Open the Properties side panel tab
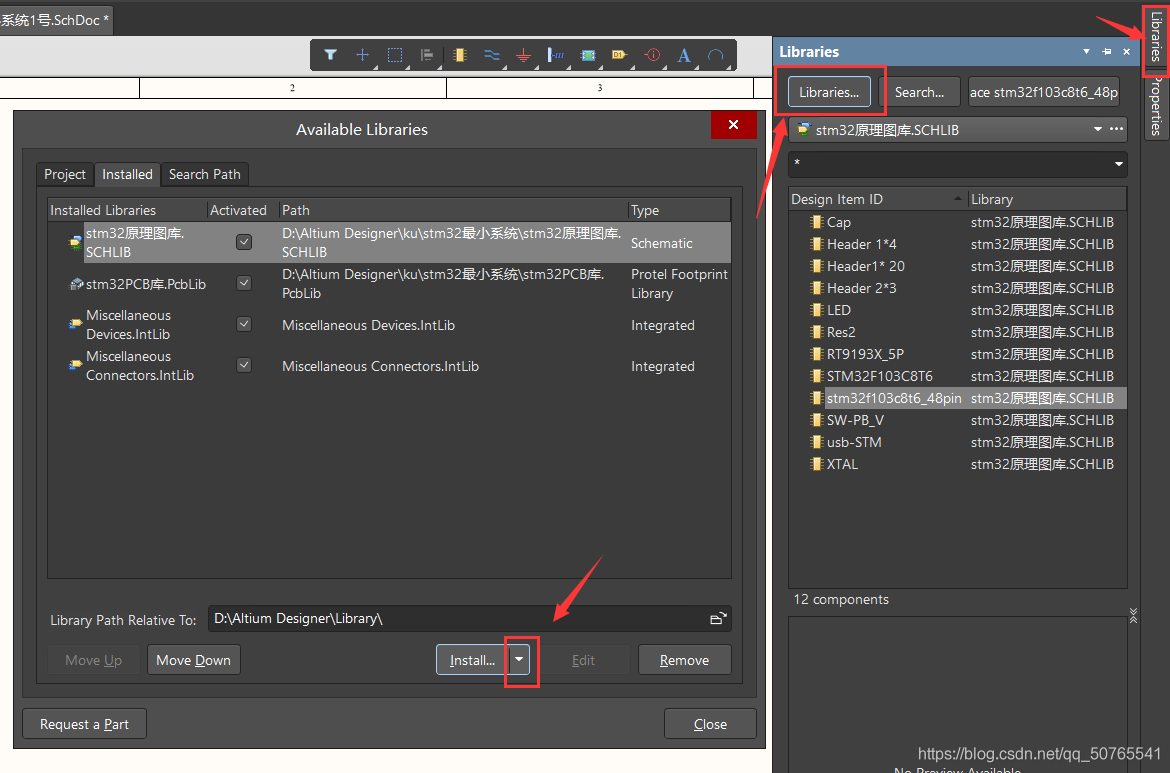 point(1155,106)
